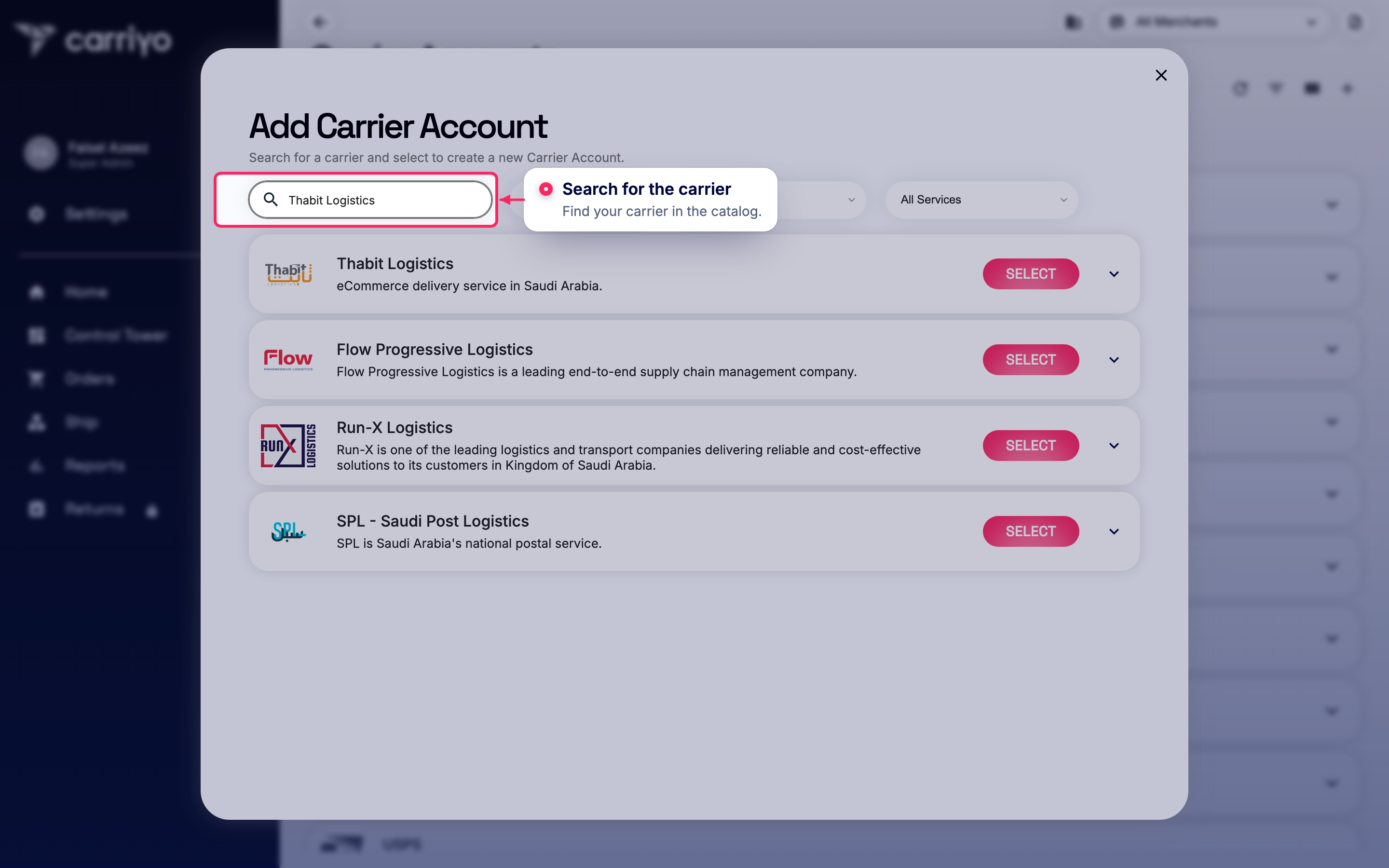Open the All Services dropdown

point(981,200)
